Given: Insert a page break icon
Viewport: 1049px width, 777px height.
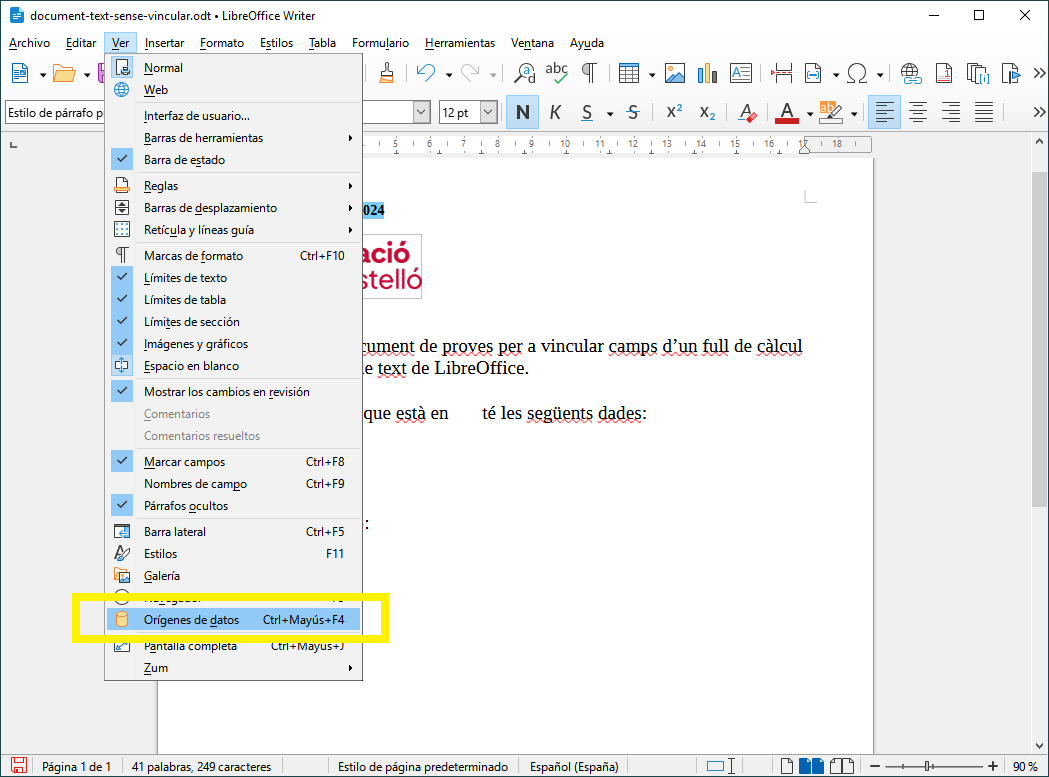Looking at the screenshot, I should [781, 73].
